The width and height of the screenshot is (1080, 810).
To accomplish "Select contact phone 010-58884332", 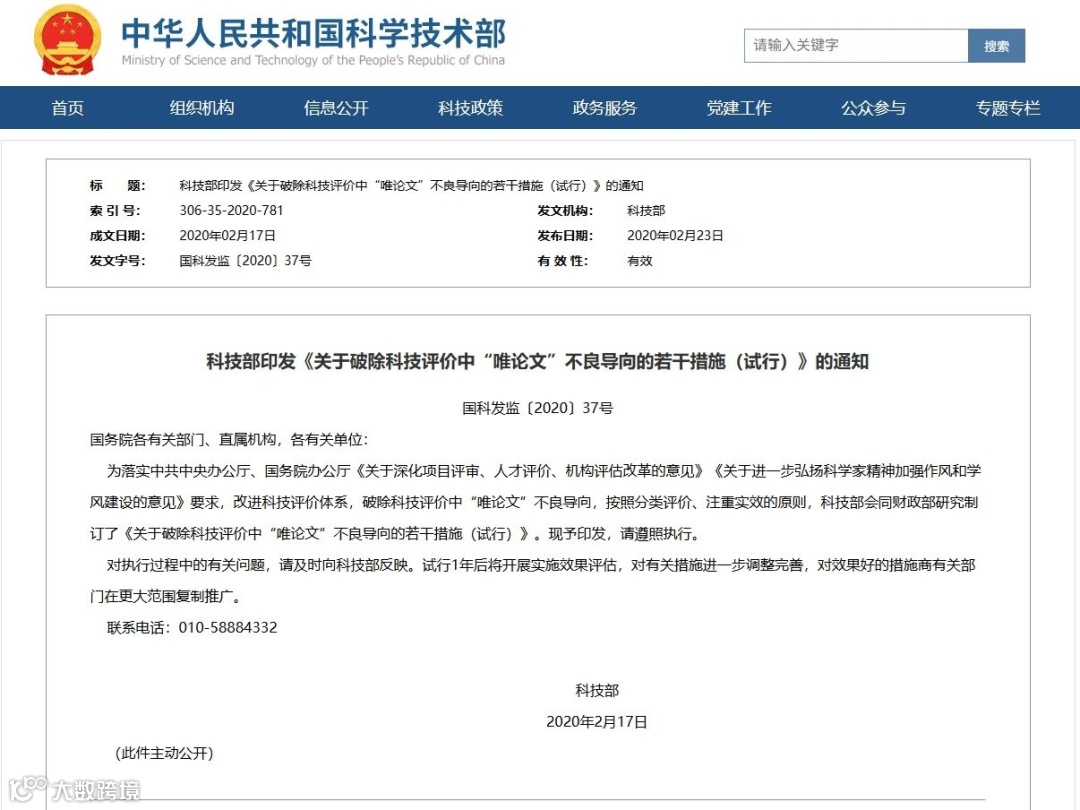I will pyautogui.click(x=228, y=627).
